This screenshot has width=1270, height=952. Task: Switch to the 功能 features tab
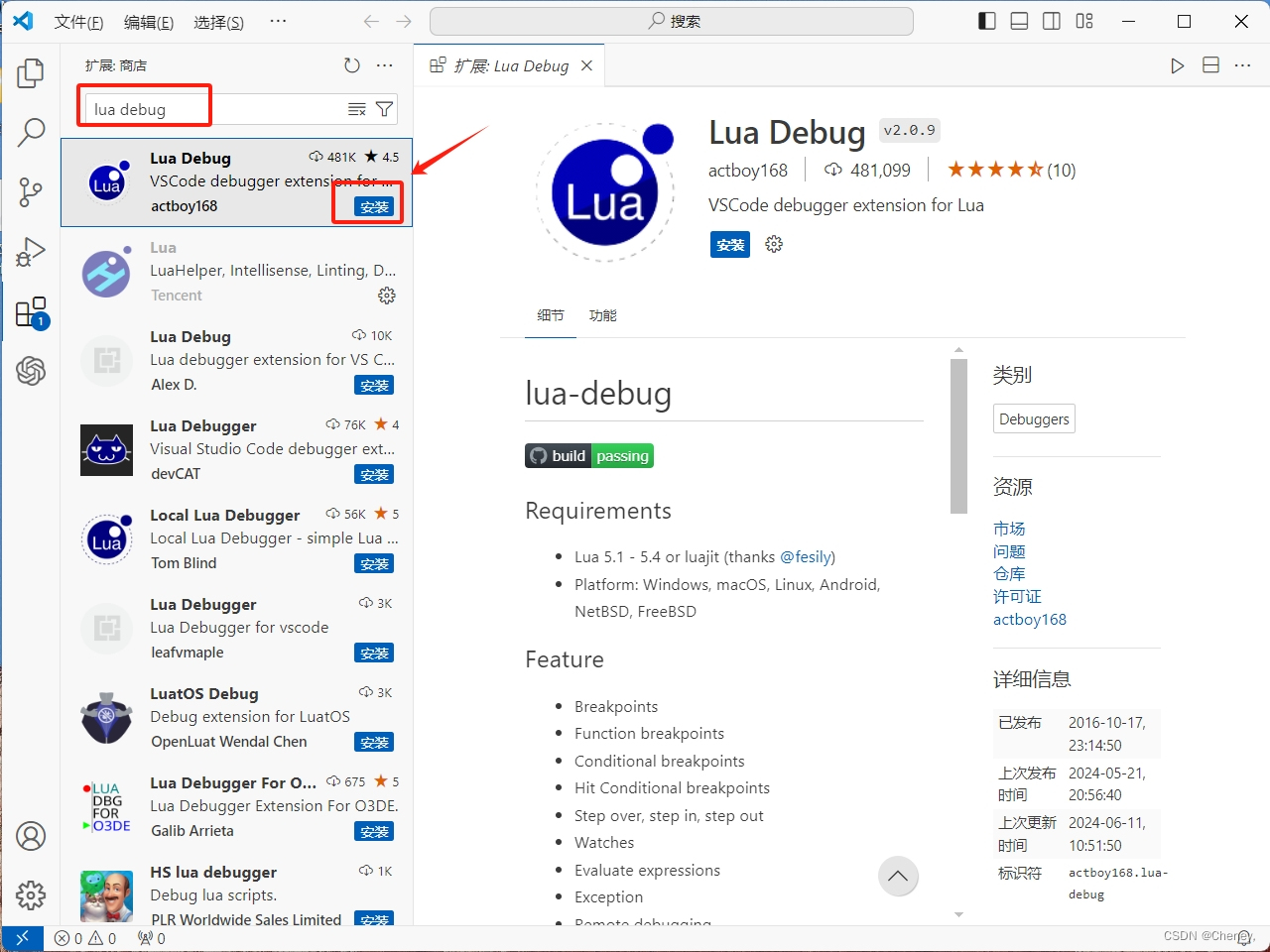602,315
